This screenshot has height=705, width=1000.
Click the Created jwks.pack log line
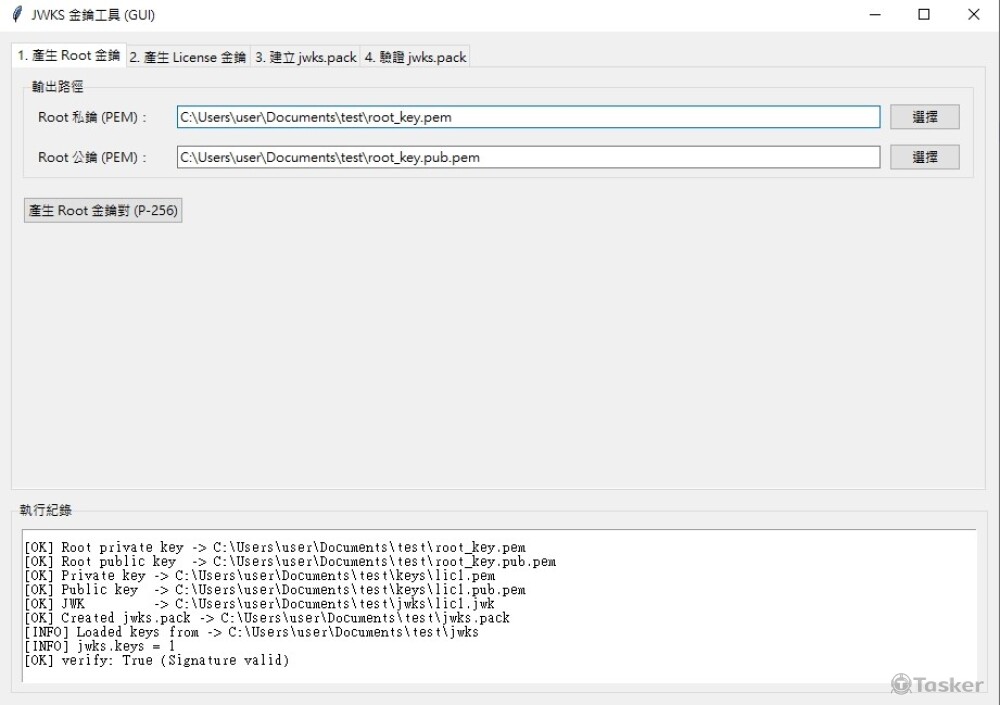coord(266,618)
